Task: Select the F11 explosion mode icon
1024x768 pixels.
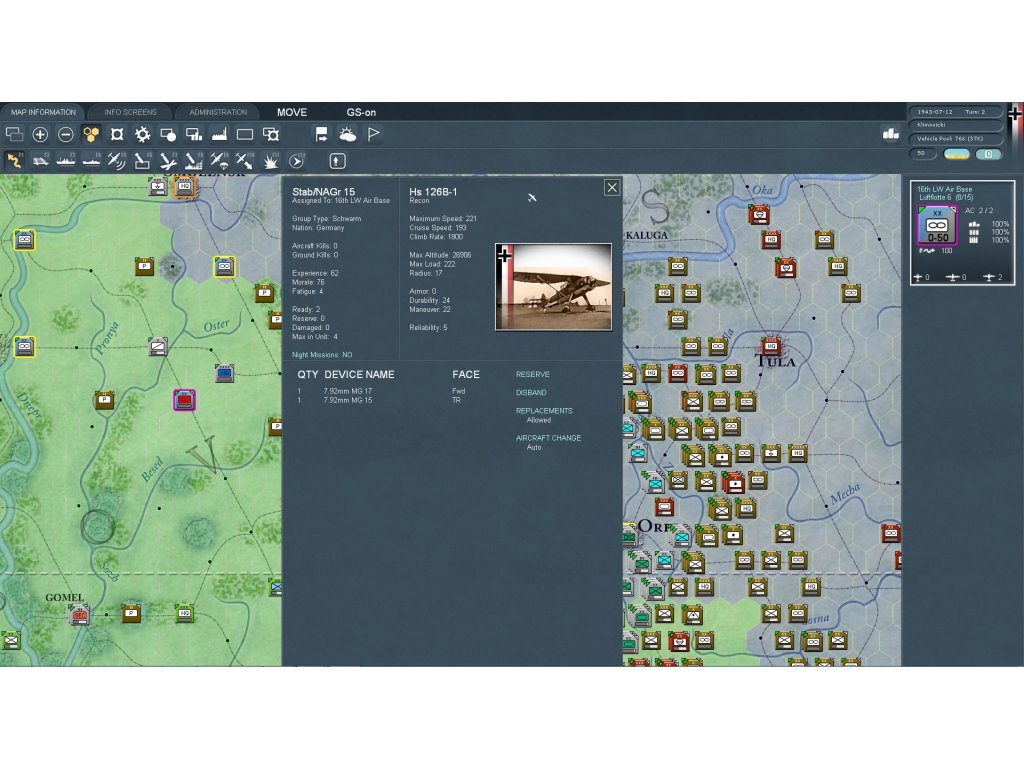Action: (x=271, y=161)
